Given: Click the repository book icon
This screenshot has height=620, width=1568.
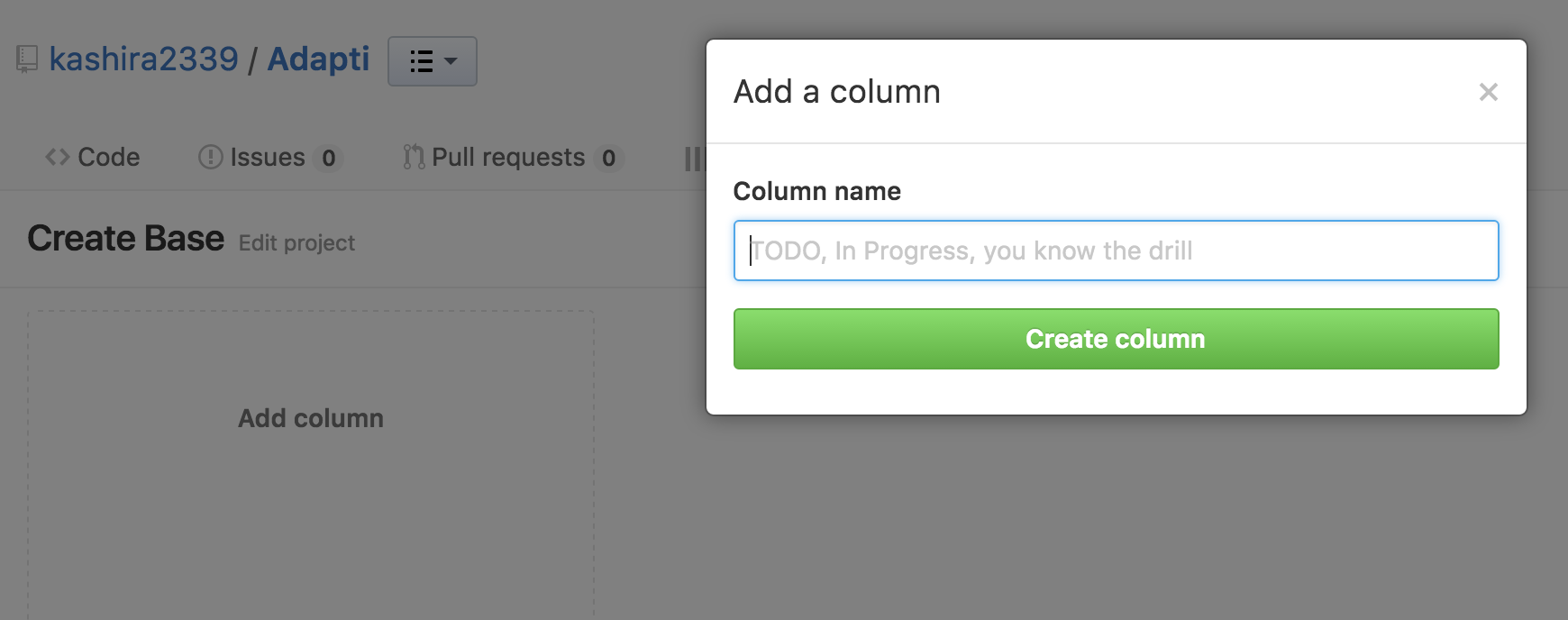Looking at the screenshot, I should (27, 60).
